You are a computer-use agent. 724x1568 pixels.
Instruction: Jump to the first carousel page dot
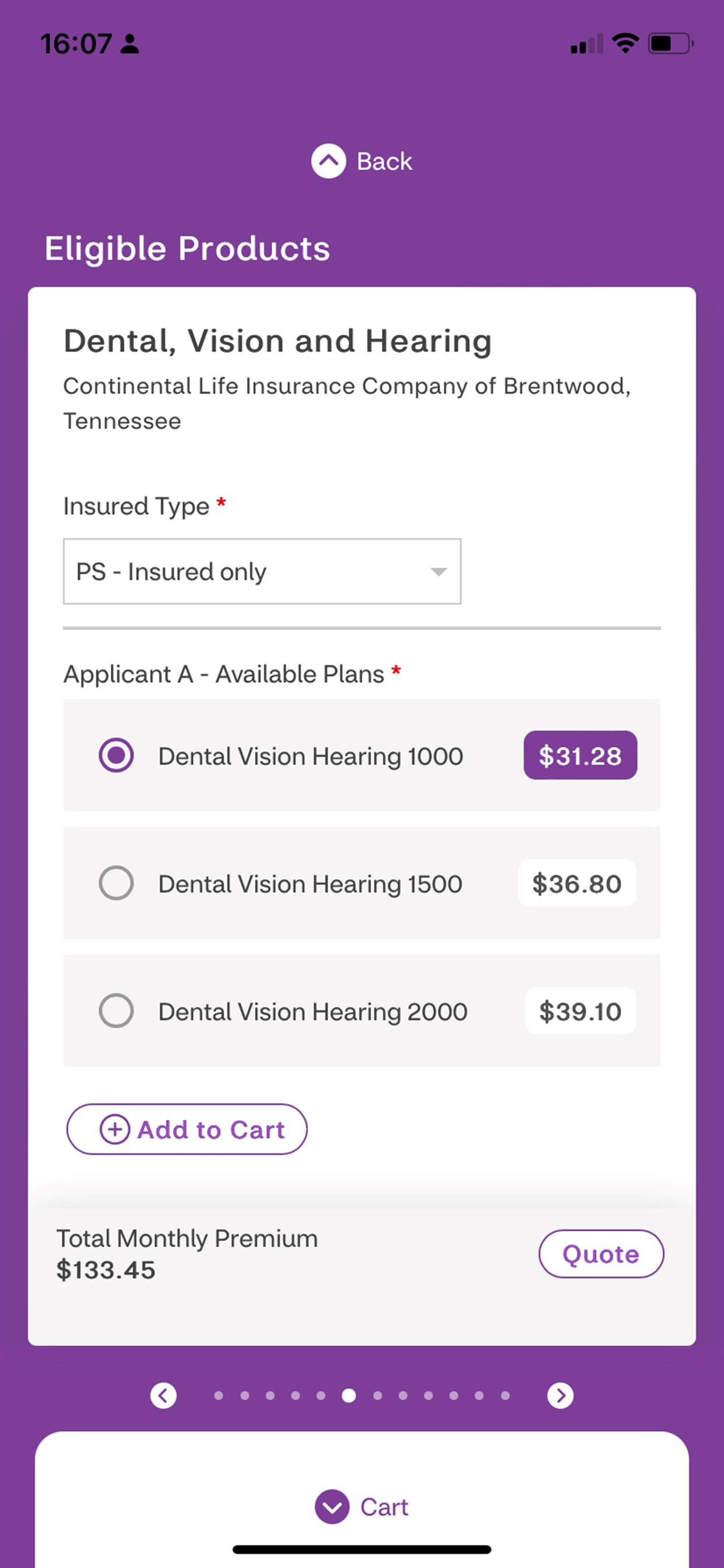click(219, 1395)
